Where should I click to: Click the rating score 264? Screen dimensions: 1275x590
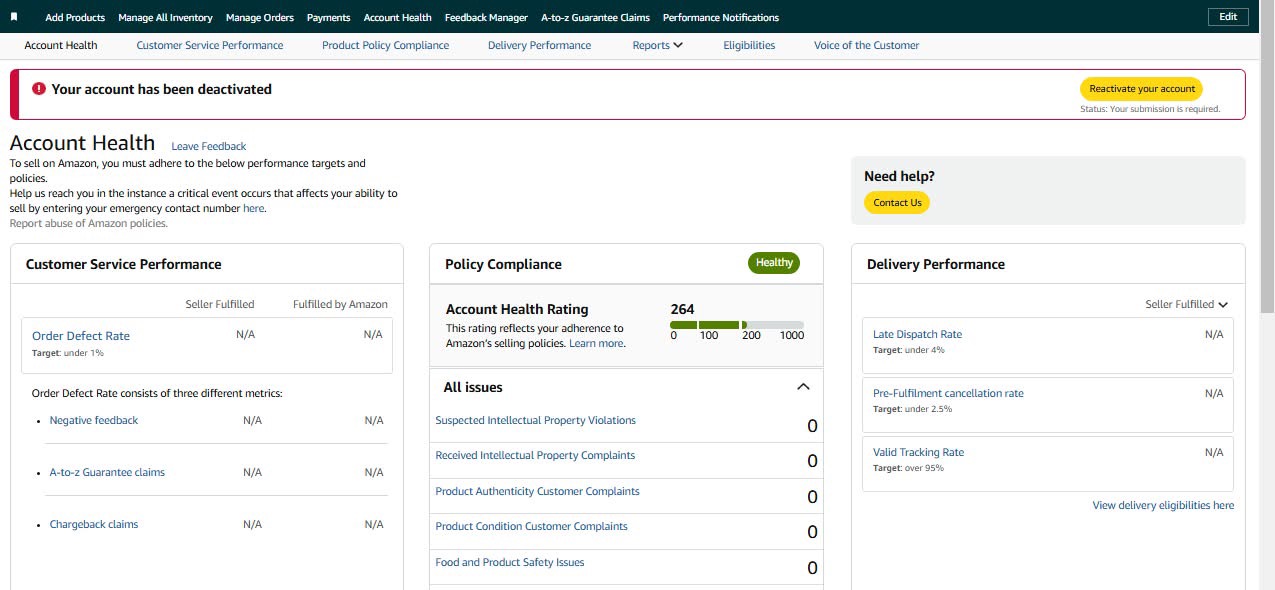point(682,309)
